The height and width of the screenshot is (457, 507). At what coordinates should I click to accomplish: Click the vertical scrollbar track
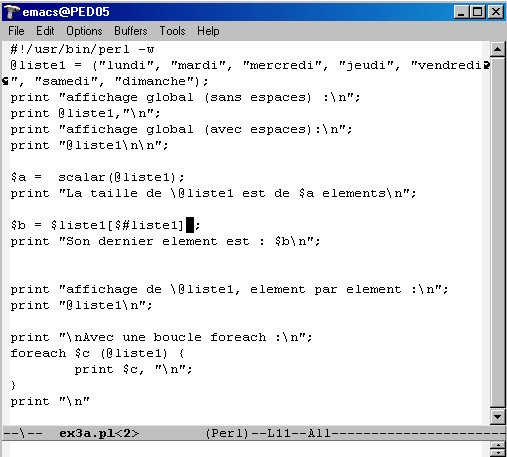click(x=498, y=233)
